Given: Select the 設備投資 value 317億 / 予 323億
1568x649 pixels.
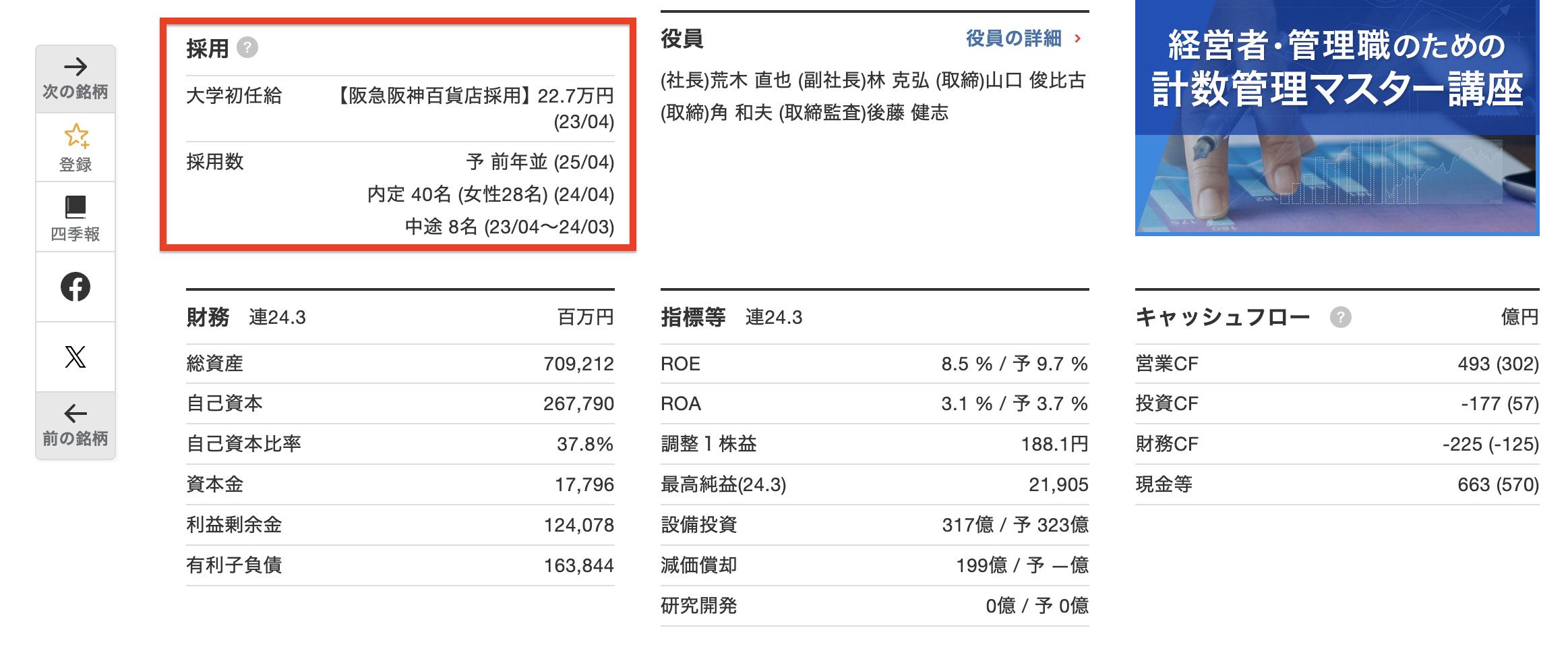Looking at the screenshot, I should tap(1015, 525).
